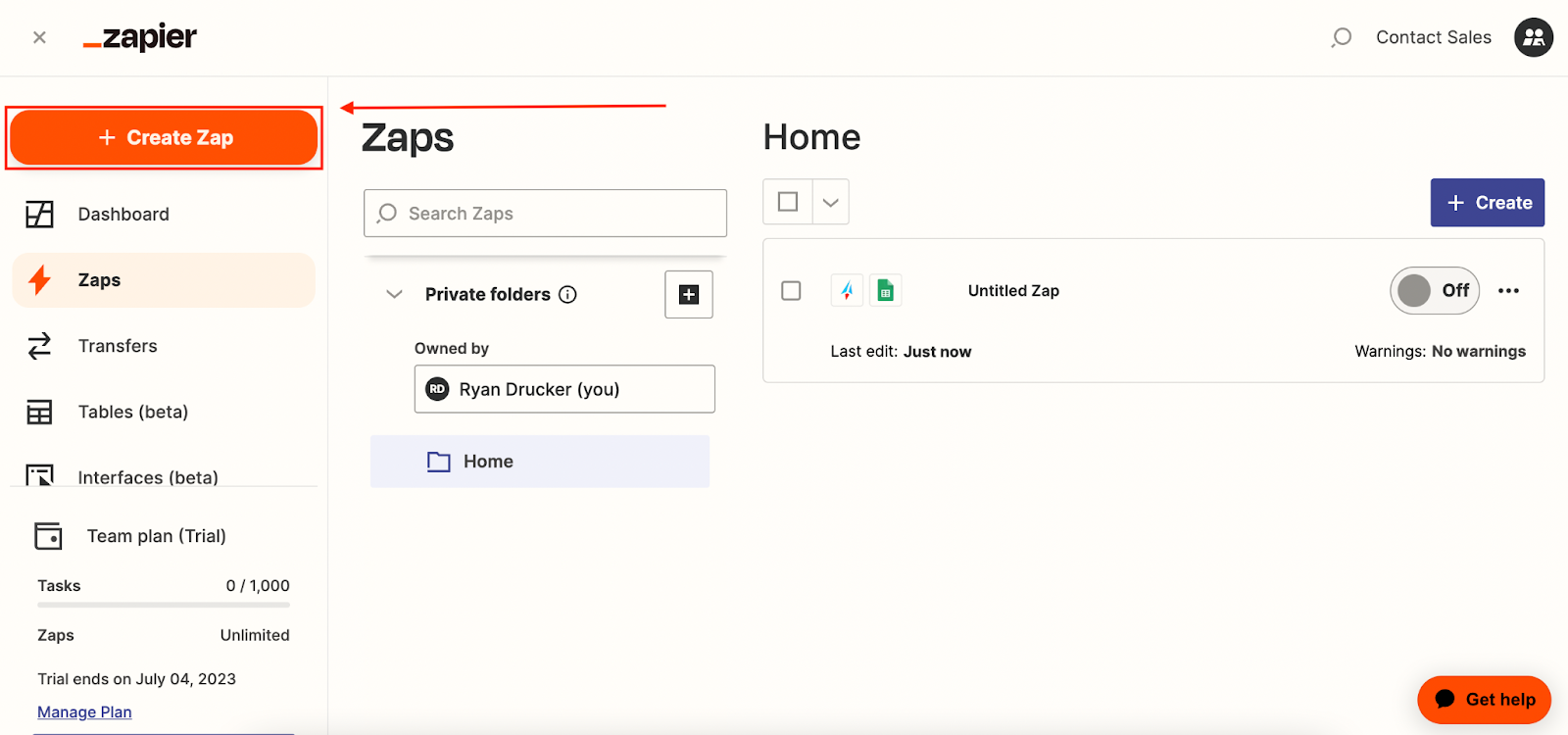Viewport: 1568px width, 735px height.
Task: Focus the Search Zaps field
Action: click(x=545, y=213)
